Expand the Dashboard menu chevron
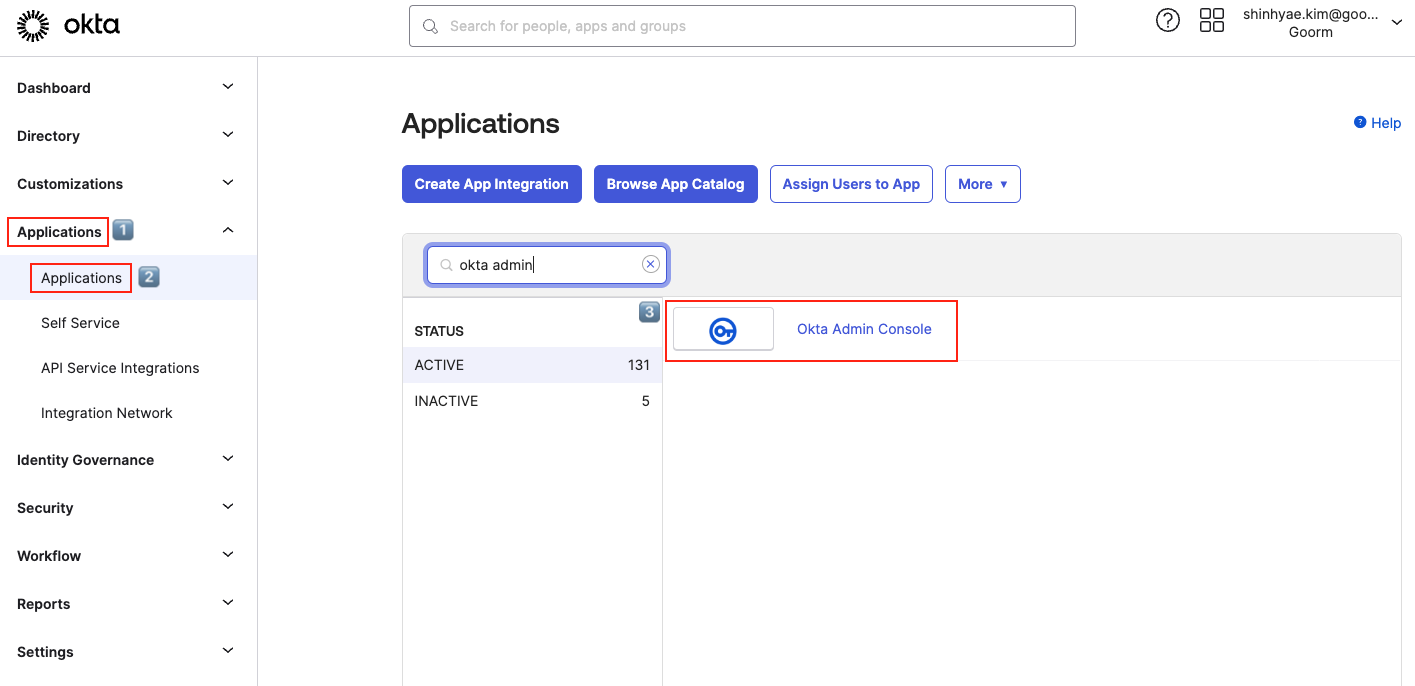This screenshot has height=686, width=1415. tap(228, 87)
